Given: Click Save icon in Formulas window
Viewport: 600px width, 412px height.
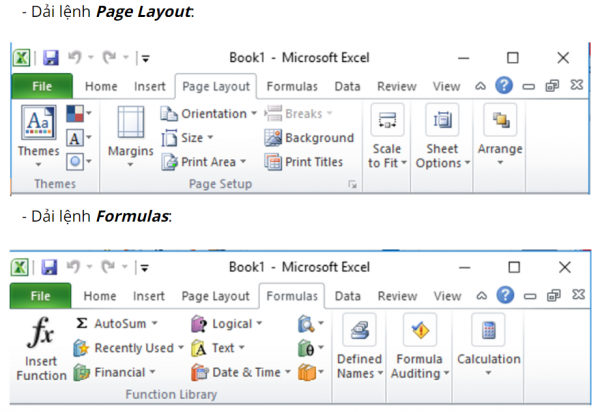Looking at the screenshot, I should 49,267.
